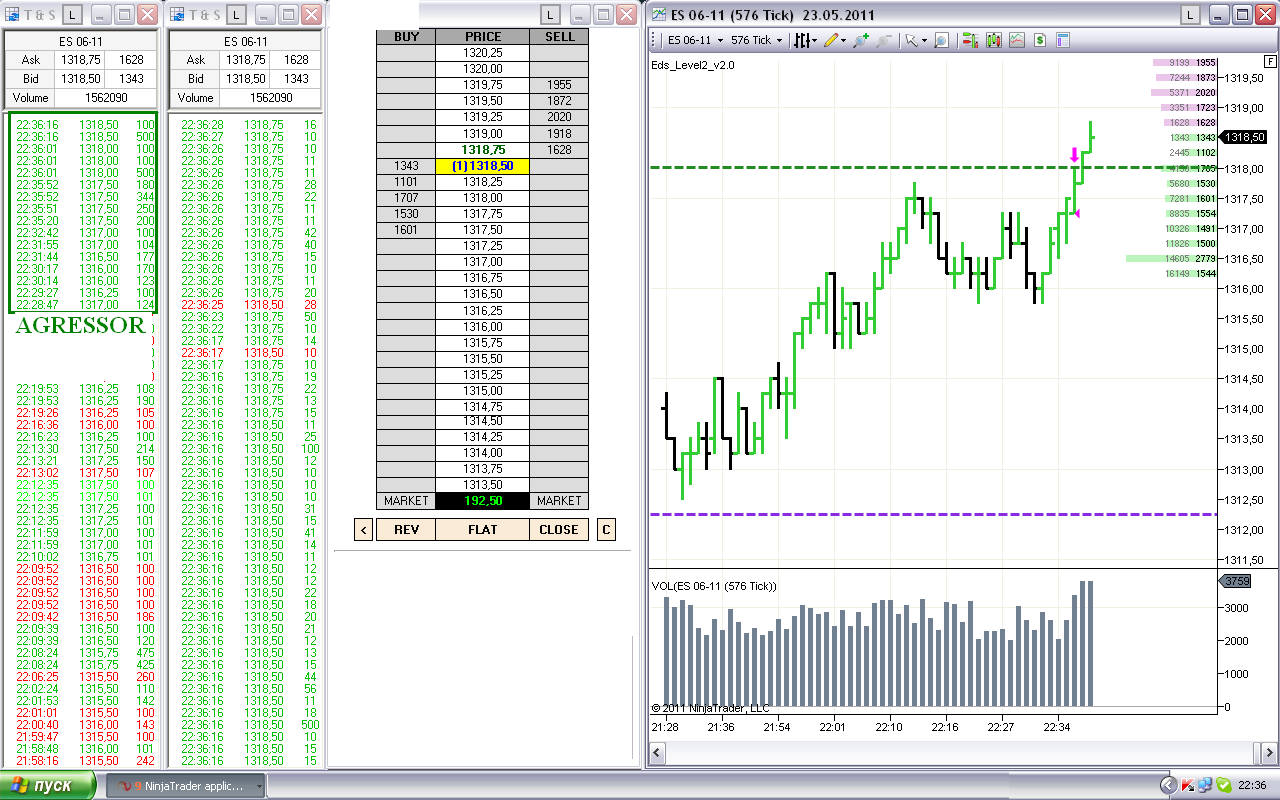Click the BUY column header
Viewport: 1280px width, 800px height.
[406, 36]
